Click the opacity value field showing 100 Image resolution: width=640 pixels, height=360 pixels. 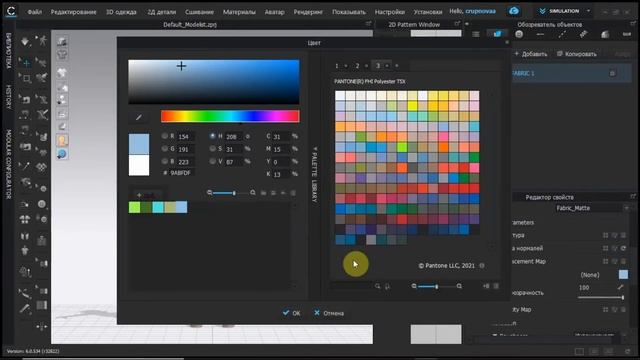point(595,288)
